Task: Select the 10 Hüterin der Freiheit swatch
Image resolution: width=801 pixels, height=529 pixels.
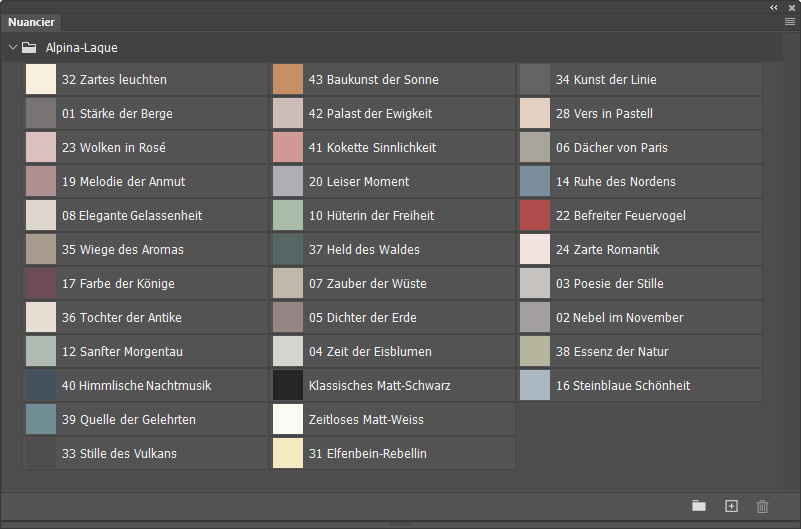Action: tap(288, 215)
